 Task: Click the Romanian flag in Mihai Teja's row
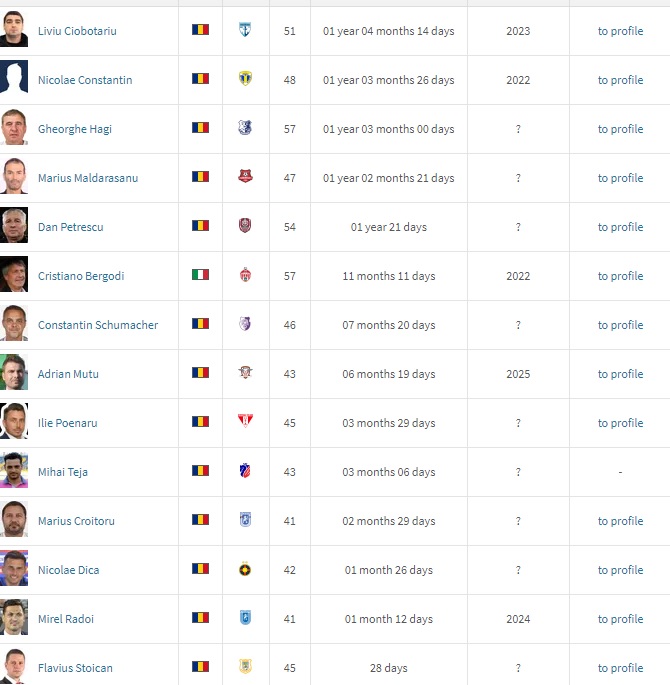pyautogui.click(x=200, y=472)
